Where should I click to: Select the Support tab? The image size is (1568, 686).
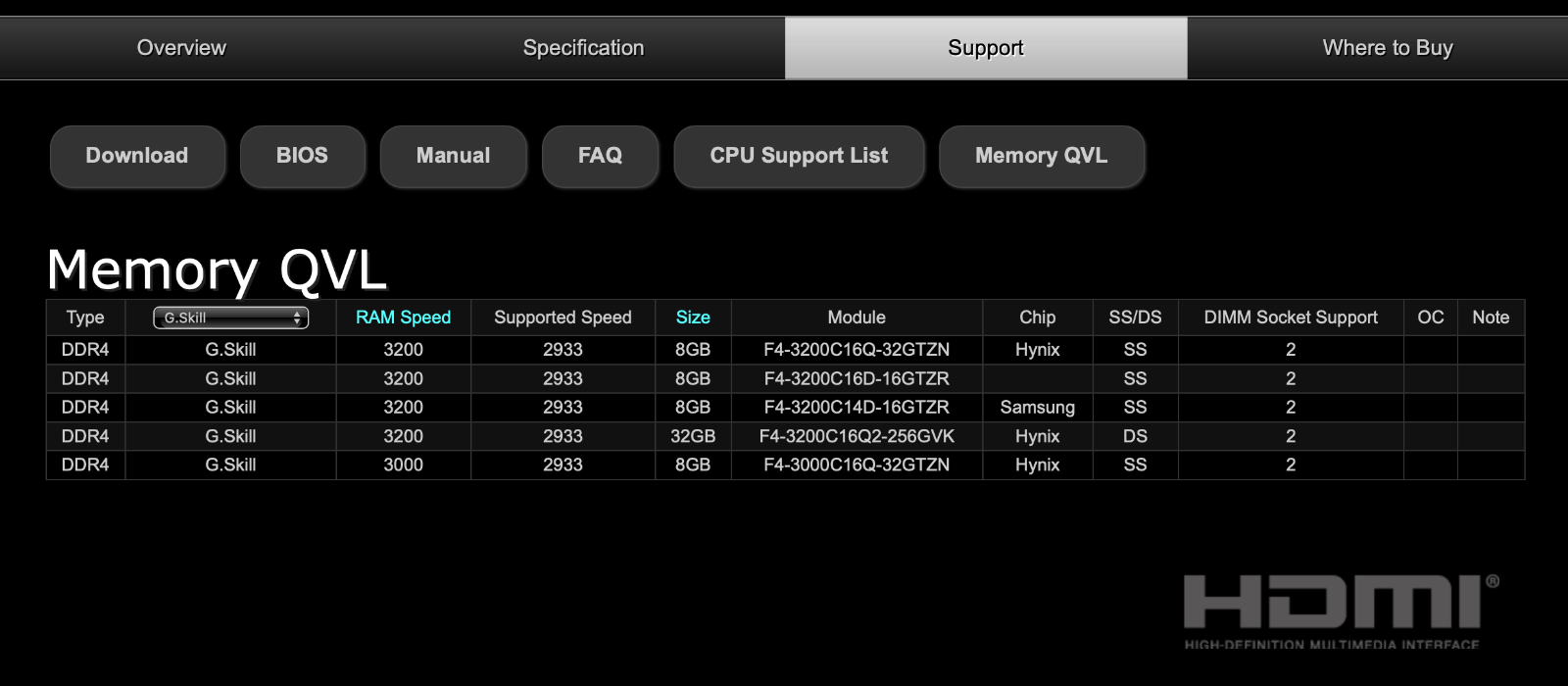pyautogui.click(x=985, y=48)
